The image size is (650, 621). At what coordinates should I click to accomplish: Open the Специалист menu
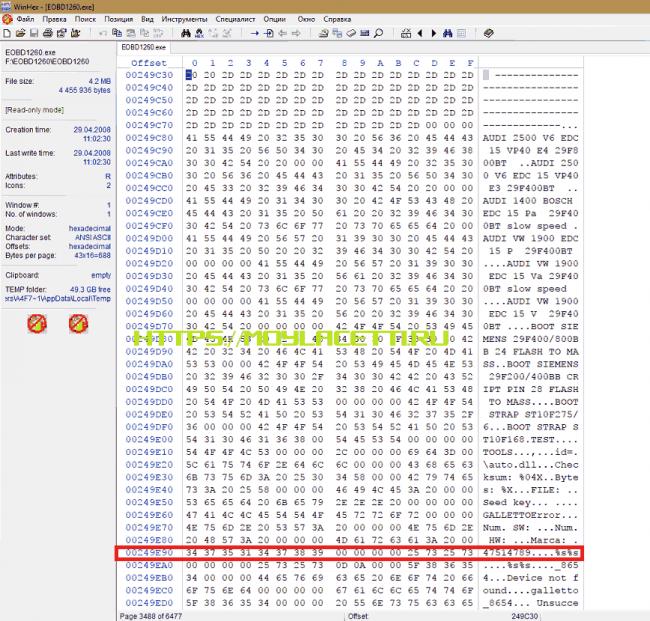(x=235, y=19)
